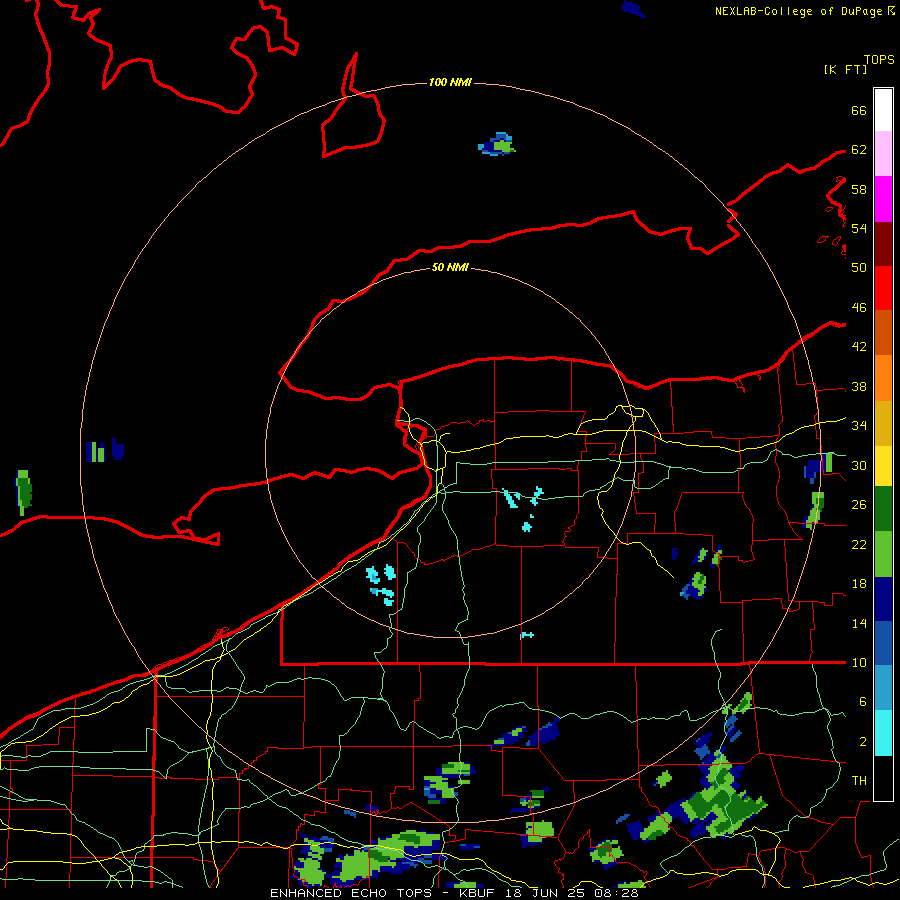Click the magenta 58 kft legend color

point(883,199)
